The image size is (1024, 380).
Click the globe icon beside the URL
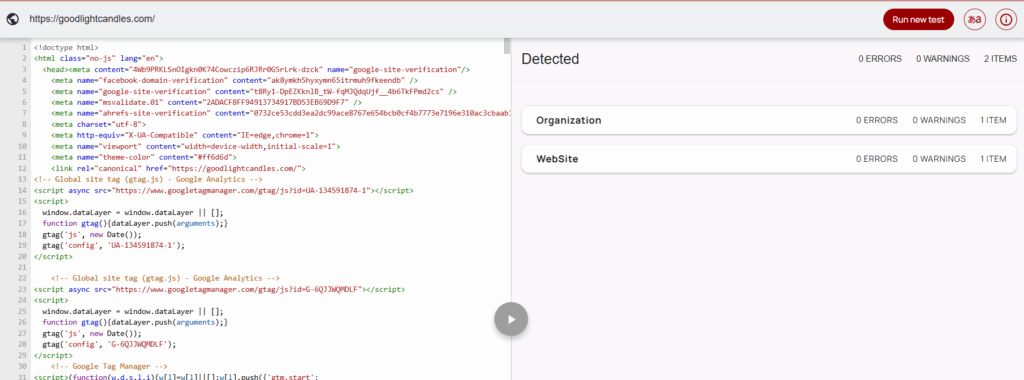[12, 19]
